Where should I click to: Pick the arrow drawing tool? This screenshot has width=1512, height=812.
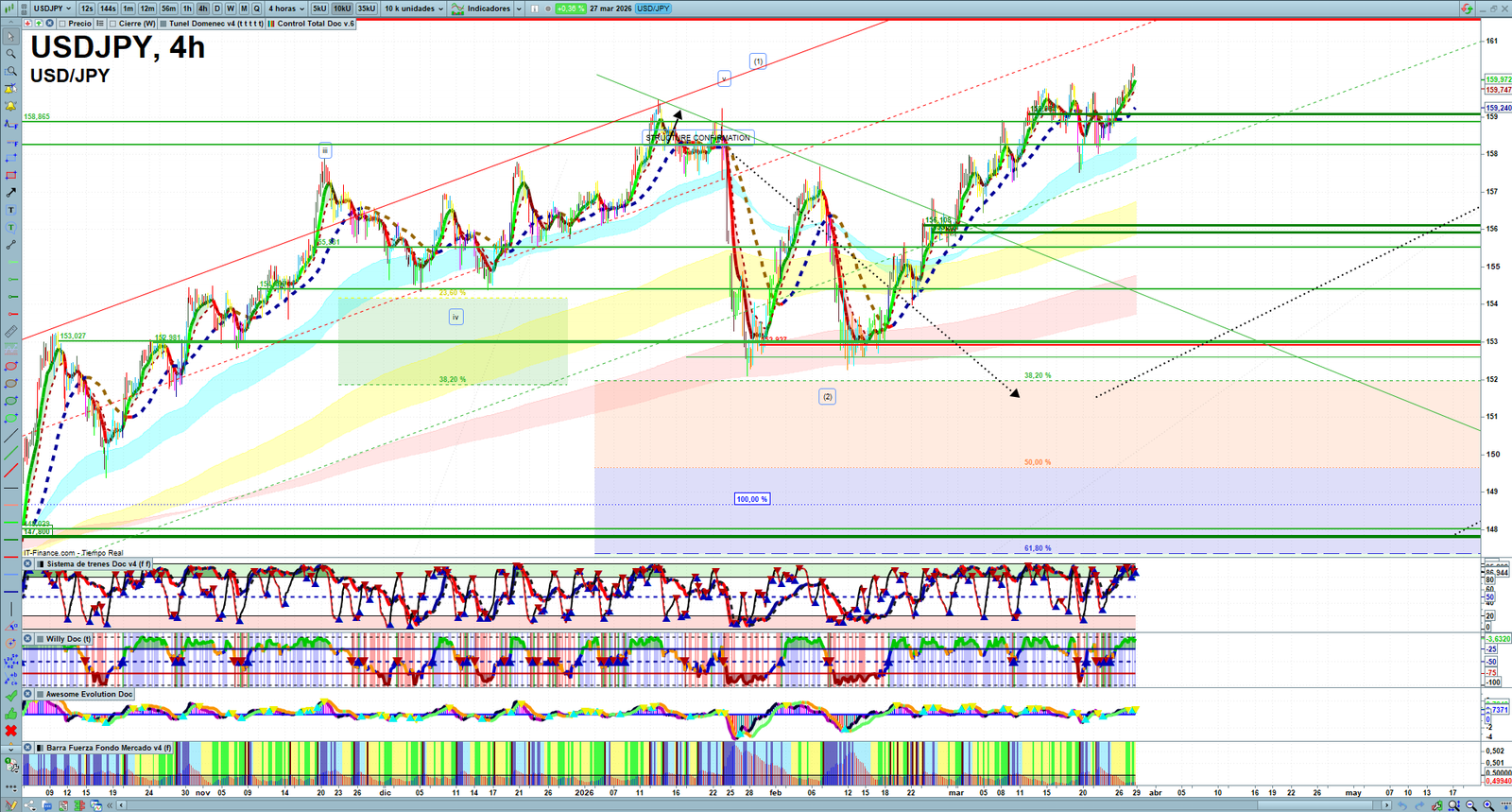pos(10,193)
